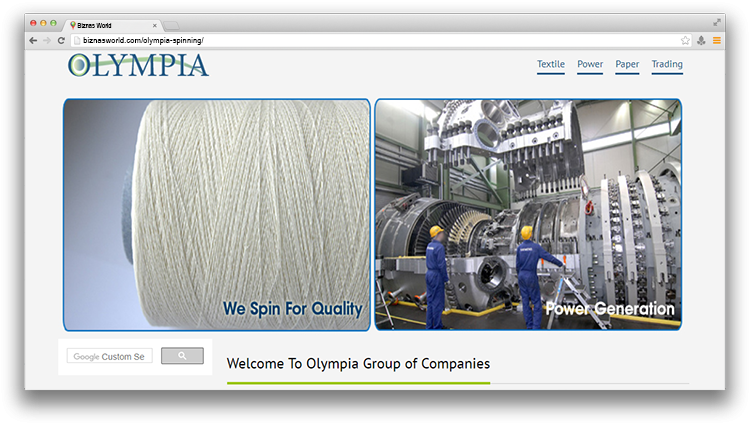This screenshot has width=750, height=425.
Task: Open the Power Generation banner image
Action: pyautogui.click(x=528, y=215)
